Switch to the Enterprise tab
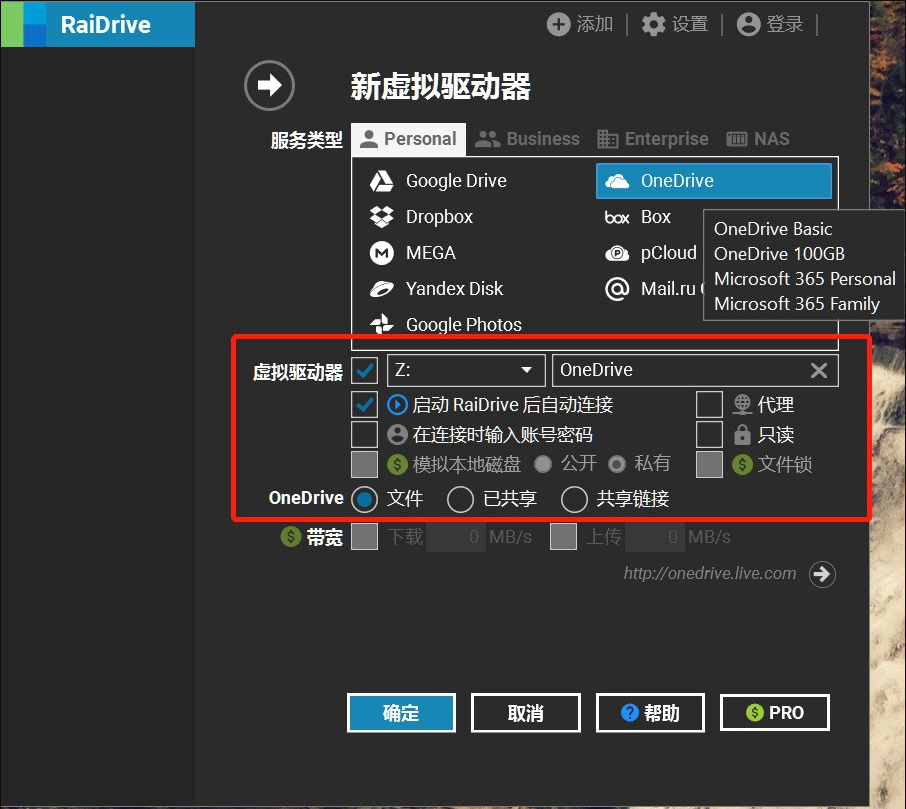The width and height of the screenshot is (906, 809). 652,139
